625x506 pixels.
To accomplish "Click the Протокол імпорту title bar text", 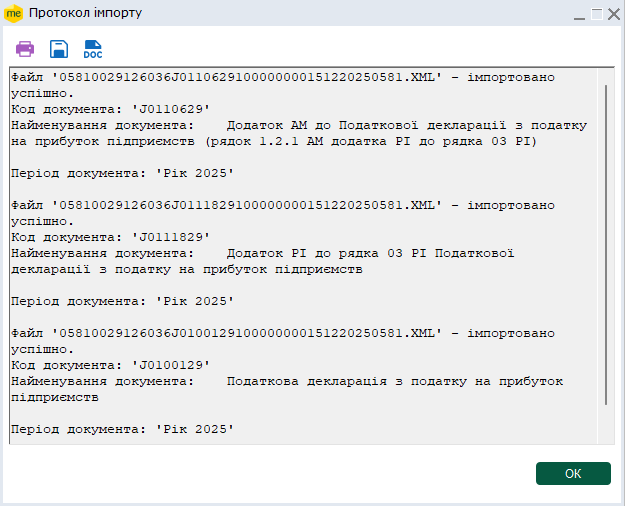I will 85,14.
